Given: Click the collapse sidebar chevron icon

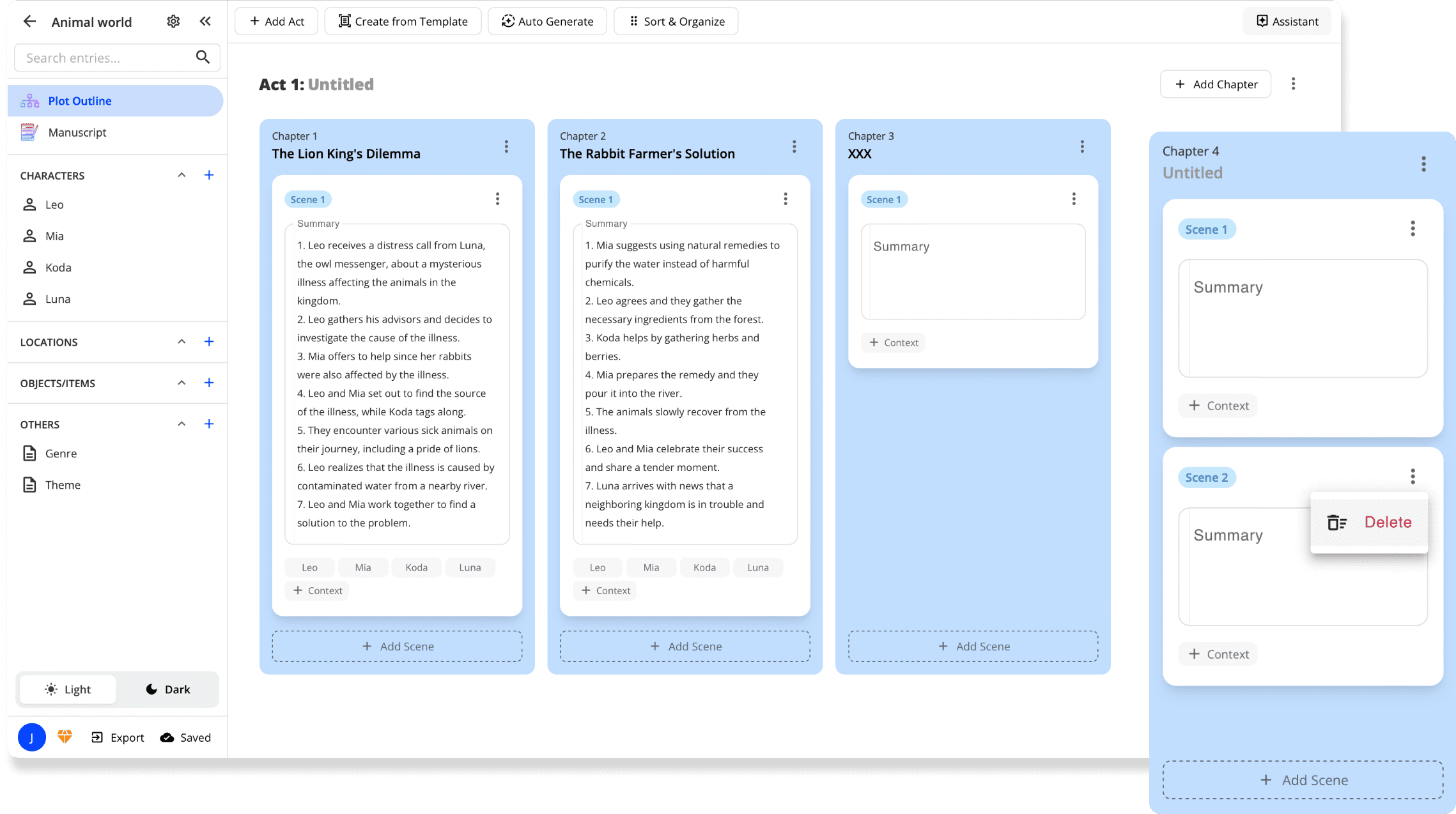Looking at the screenshot, I should pyautogui.click(x=205, y=21).
